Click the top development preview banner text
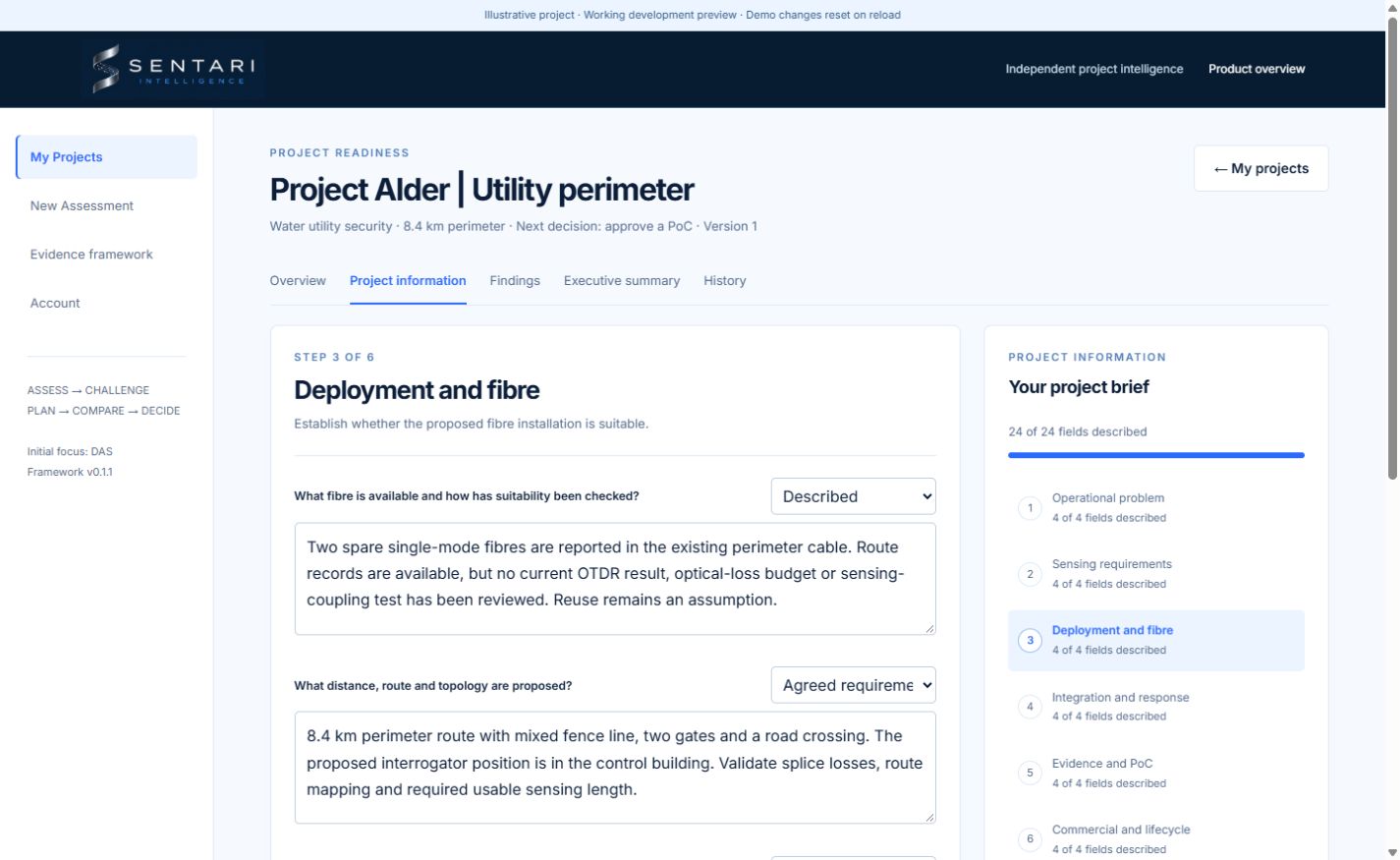Image resolution: width=1400 pixels, height=860 pixels. (693, 15)
